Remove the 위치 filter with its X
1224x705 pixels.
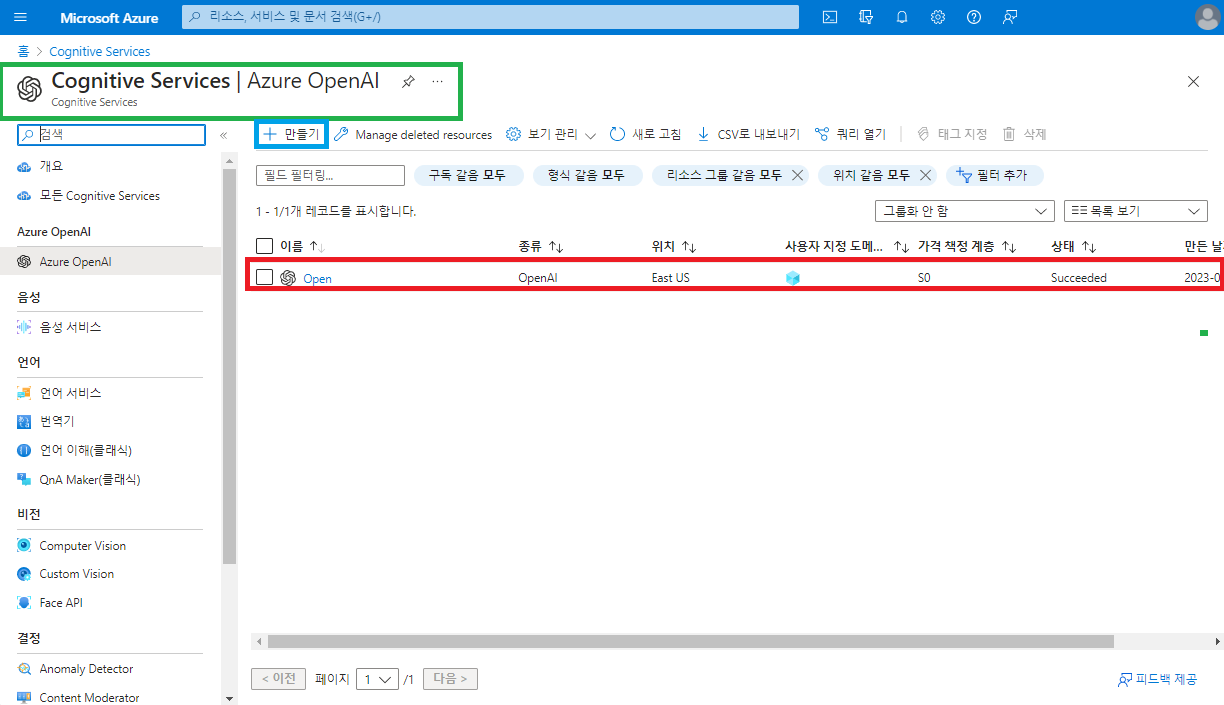tap(925, 175)
